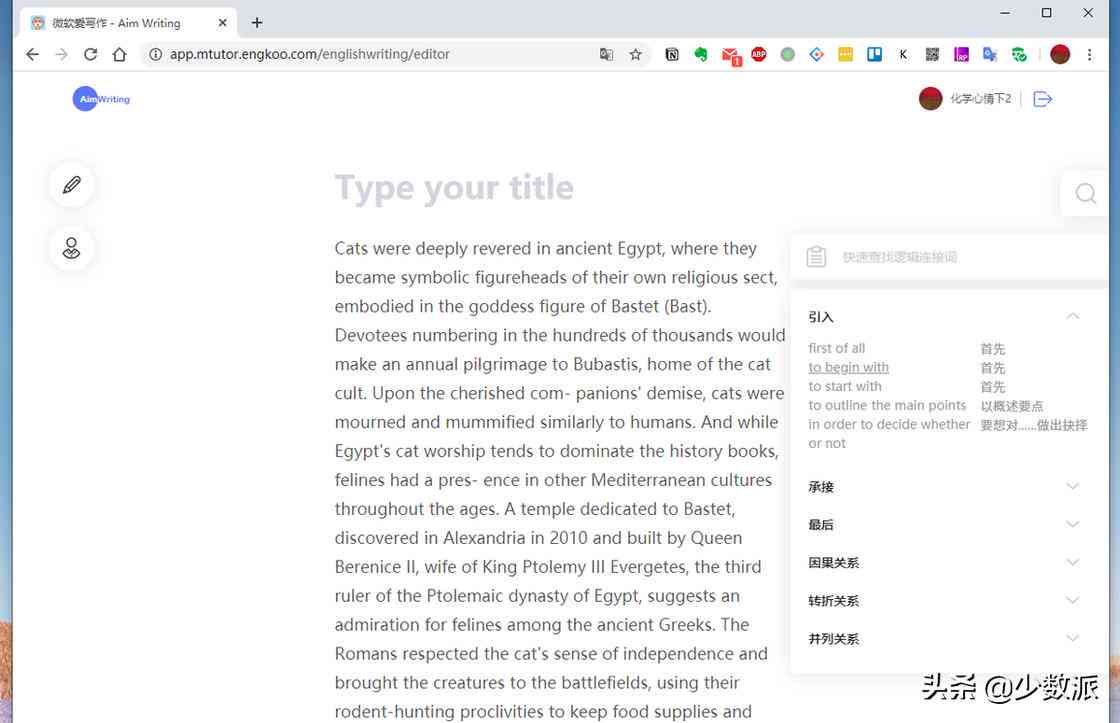
Task: Click the phrase 'to outline the main points'
Action: coord(887,405)
